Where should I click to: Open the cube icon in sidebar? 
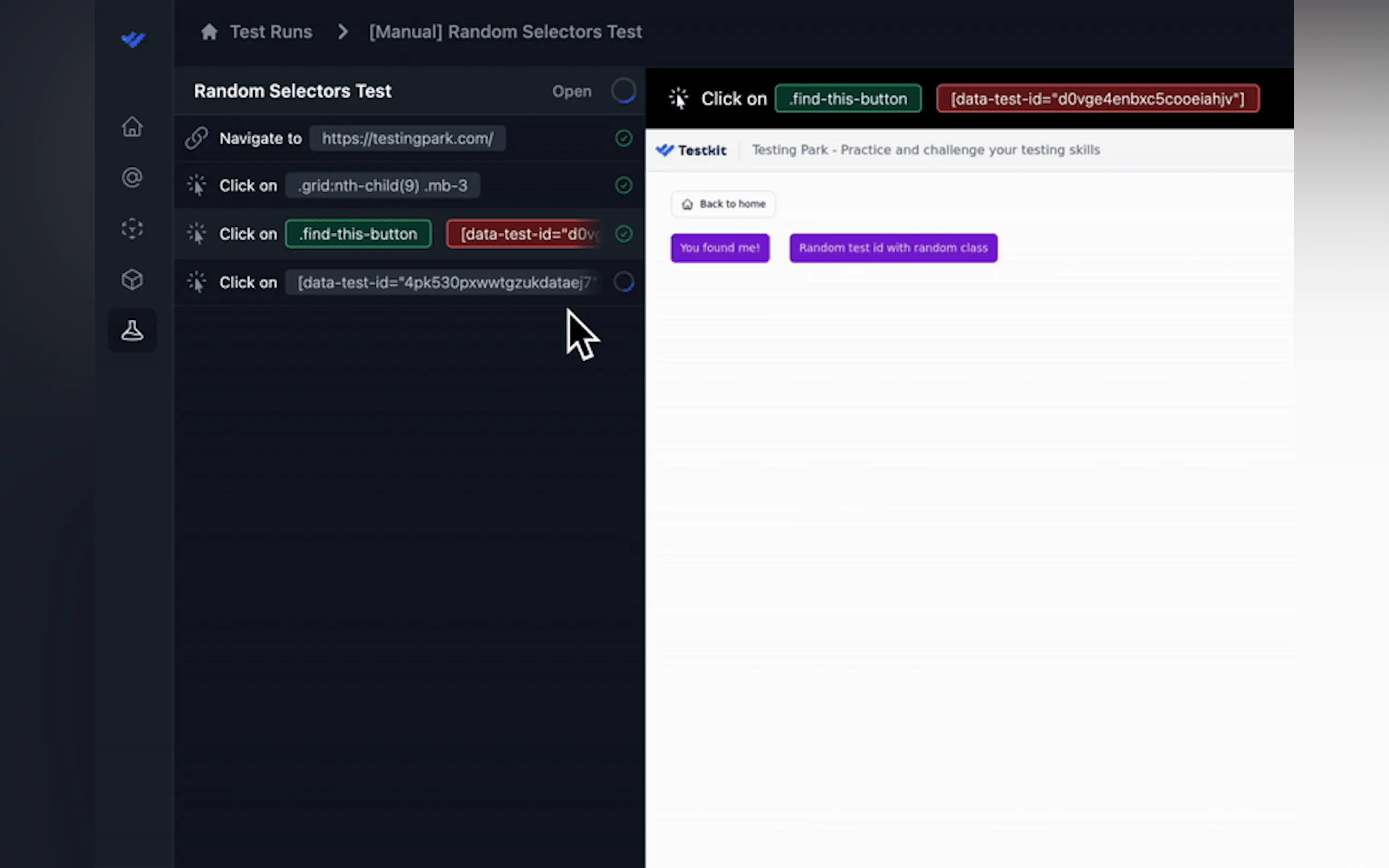tap(132, 279)
